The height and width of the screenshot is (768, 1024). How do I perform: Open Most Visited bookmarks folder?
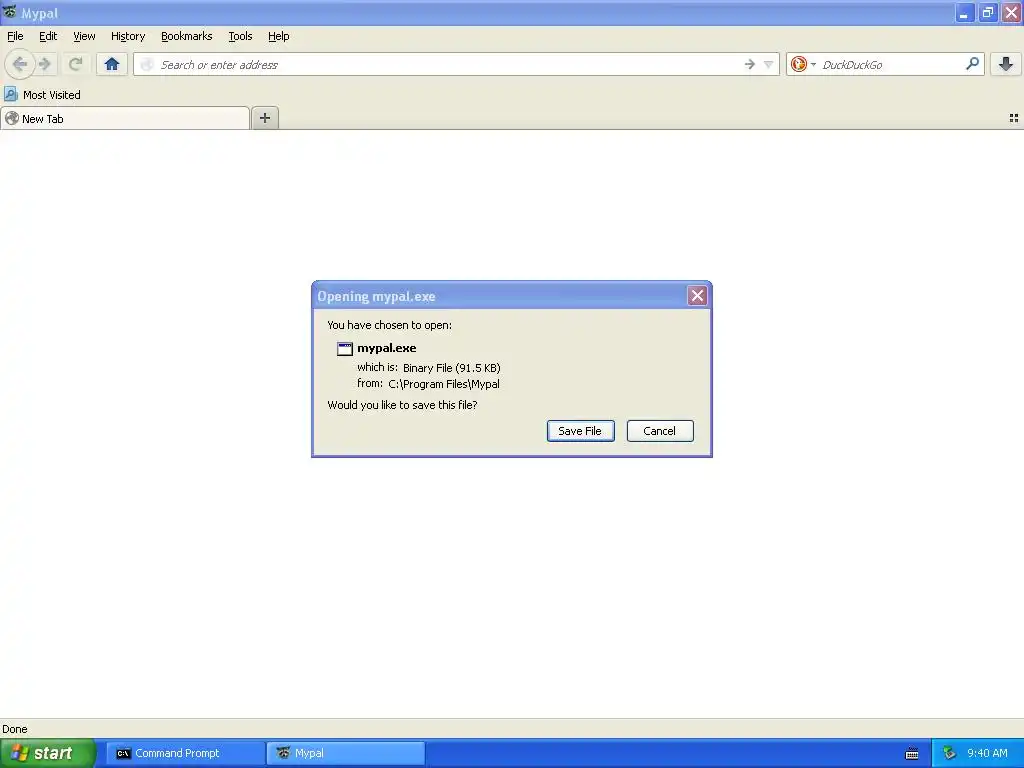click(x=43, y=95)
